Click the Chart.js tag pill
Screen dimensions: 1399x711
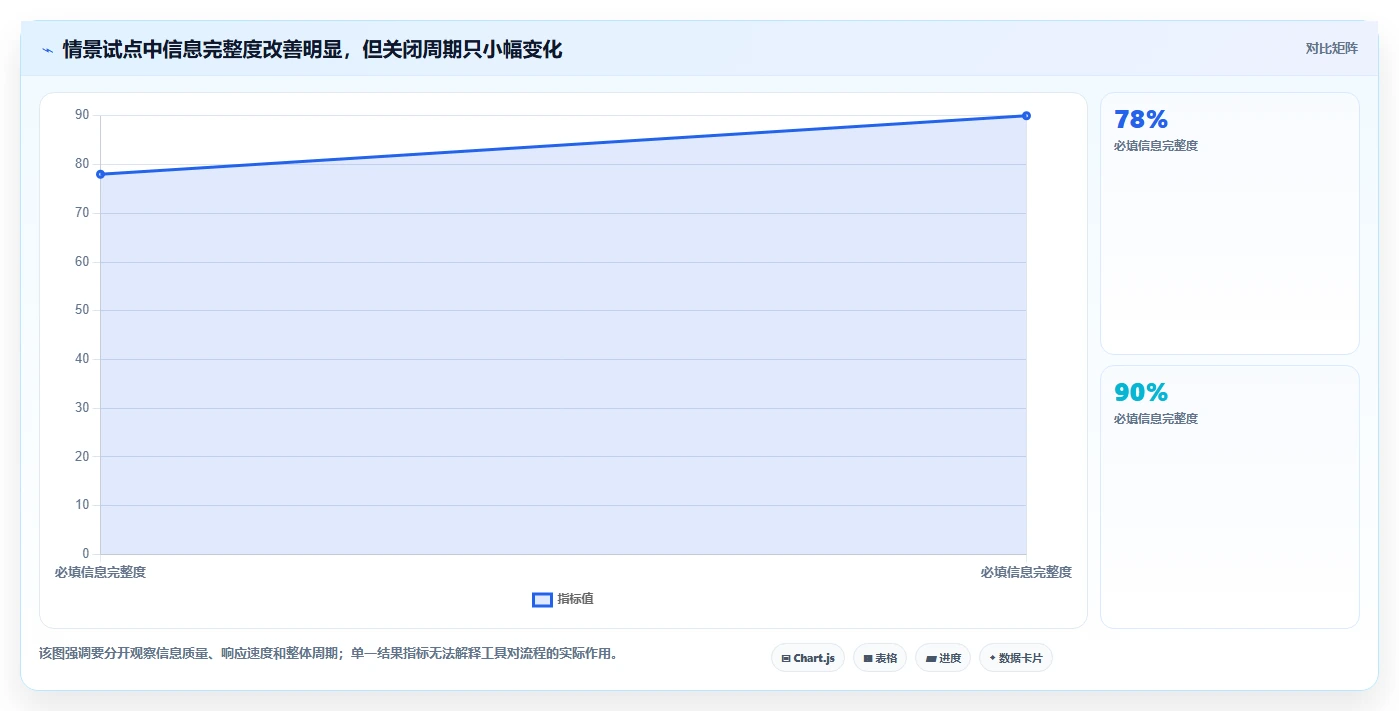point(808,658)
